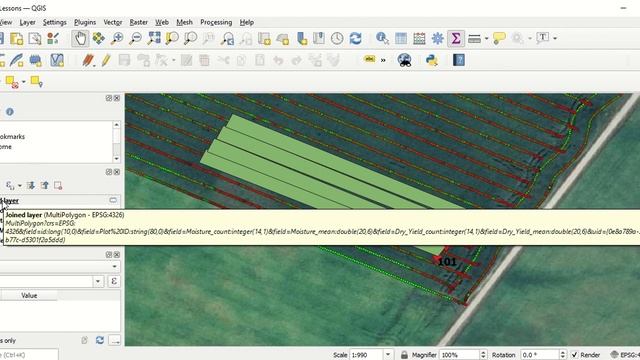Open the Raster menu
Viewport: 640px width, 360px height.
pos(139,22)
